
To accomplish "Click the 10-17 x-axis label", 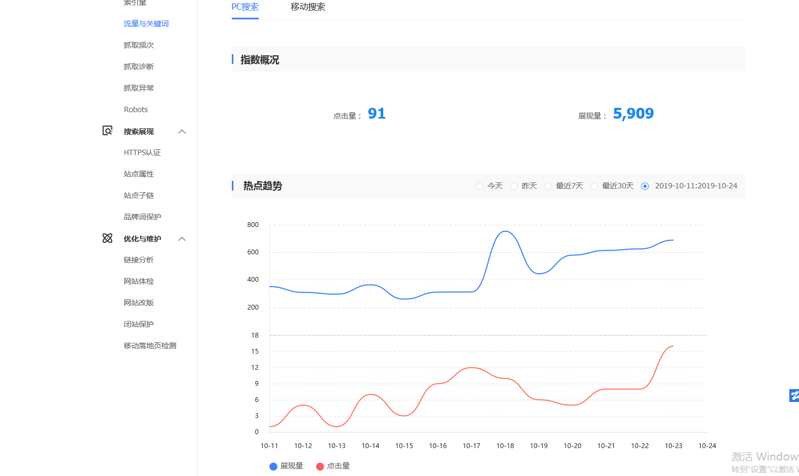I will [x=471, y=445].
